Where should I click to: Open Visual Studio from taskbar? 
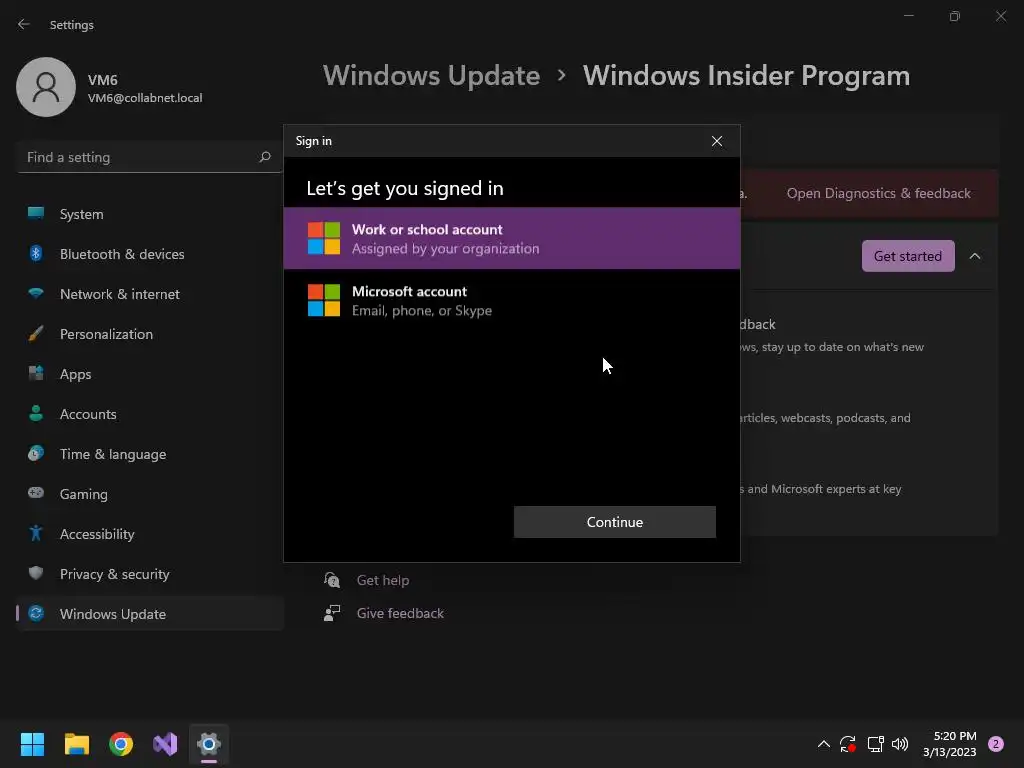165,744
